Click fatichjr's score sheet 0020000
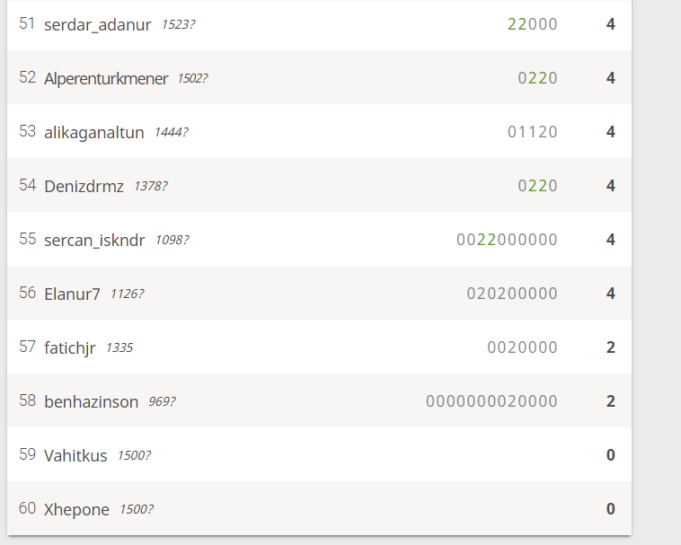 point(522,348)
